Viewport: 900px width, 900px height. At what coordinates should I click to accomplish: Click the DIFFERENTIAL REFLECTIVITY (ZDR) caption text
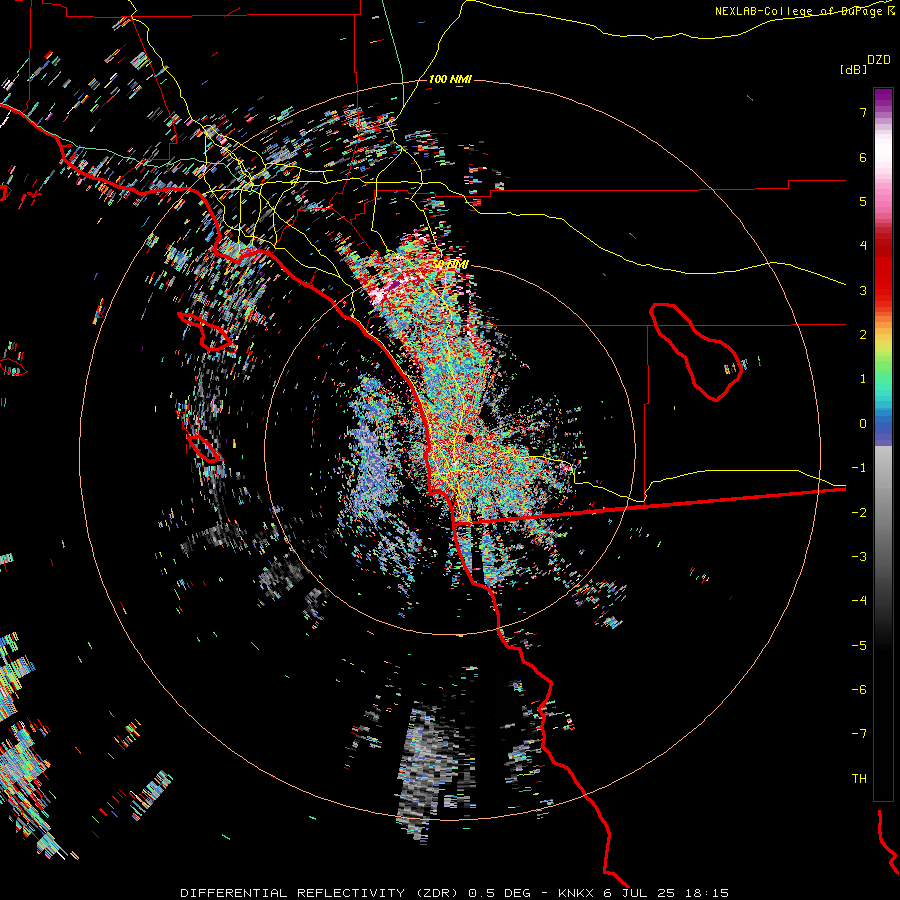coord(319,893)
